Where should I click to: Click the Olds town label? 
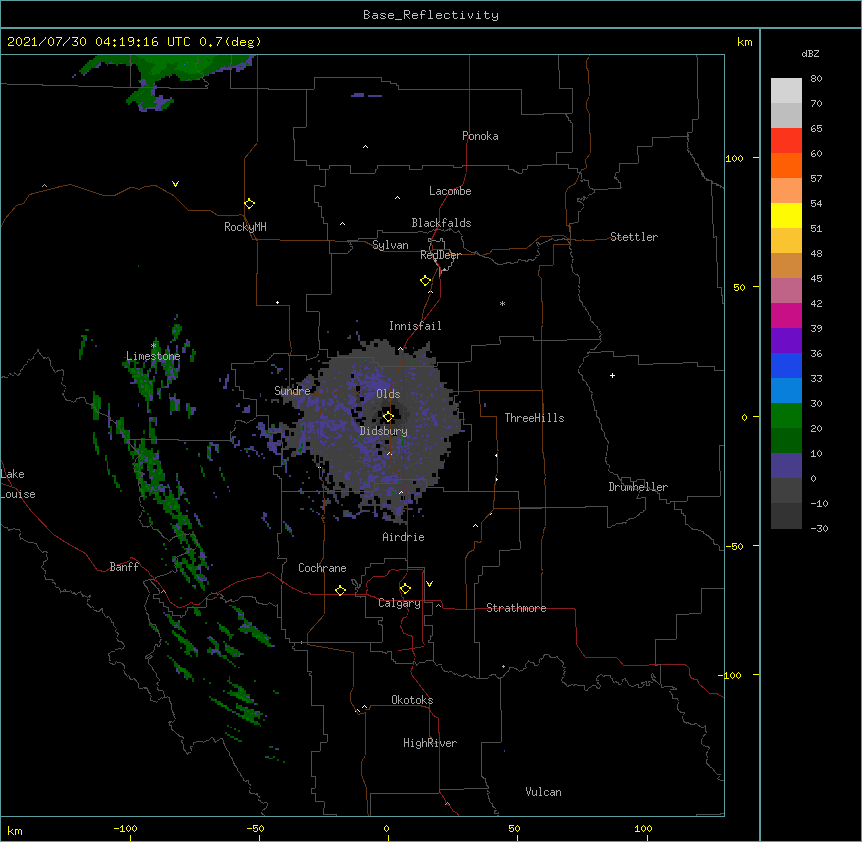tap(388, 394)
